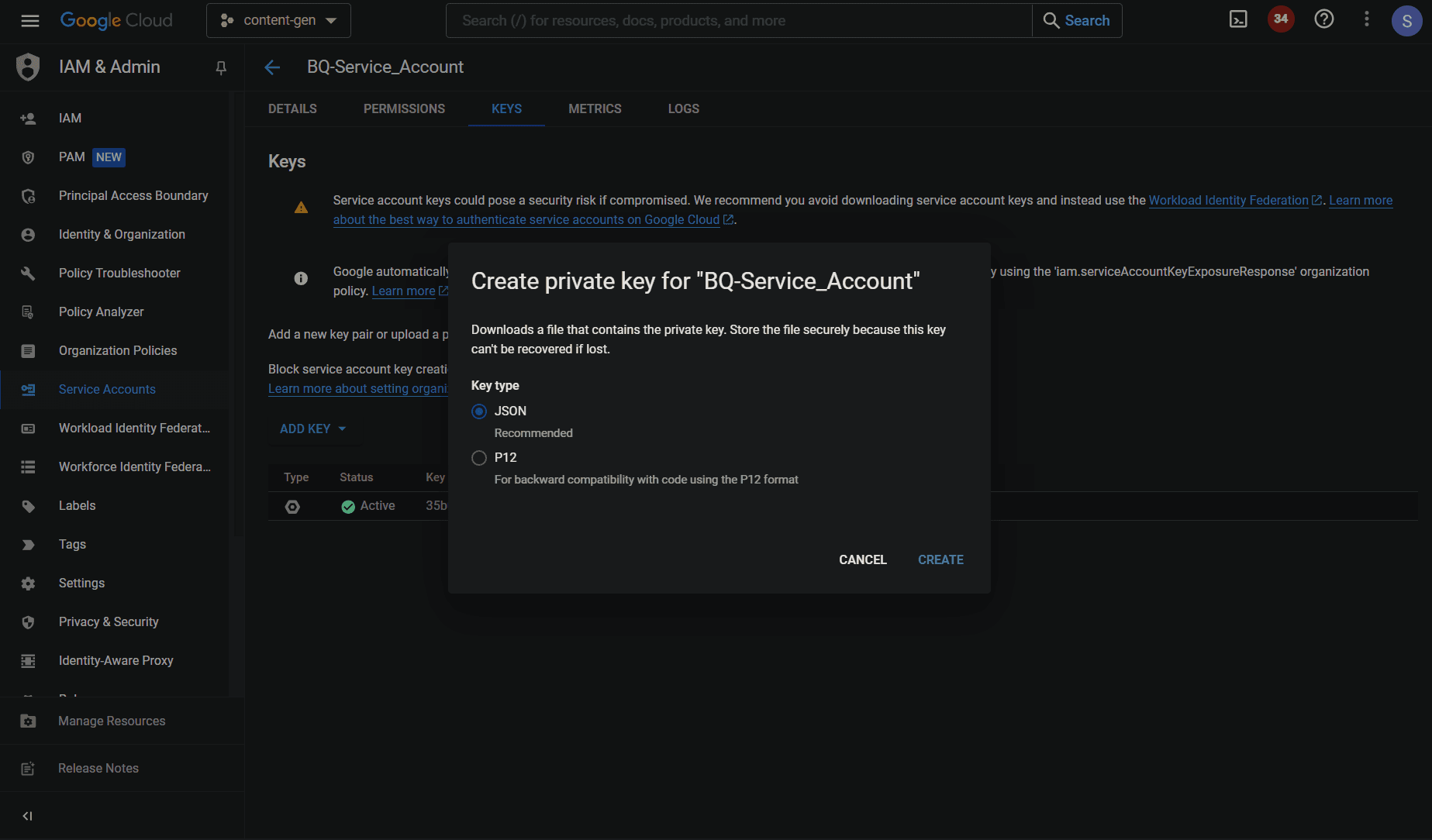Open the user account avatar S

(1406, 21)
